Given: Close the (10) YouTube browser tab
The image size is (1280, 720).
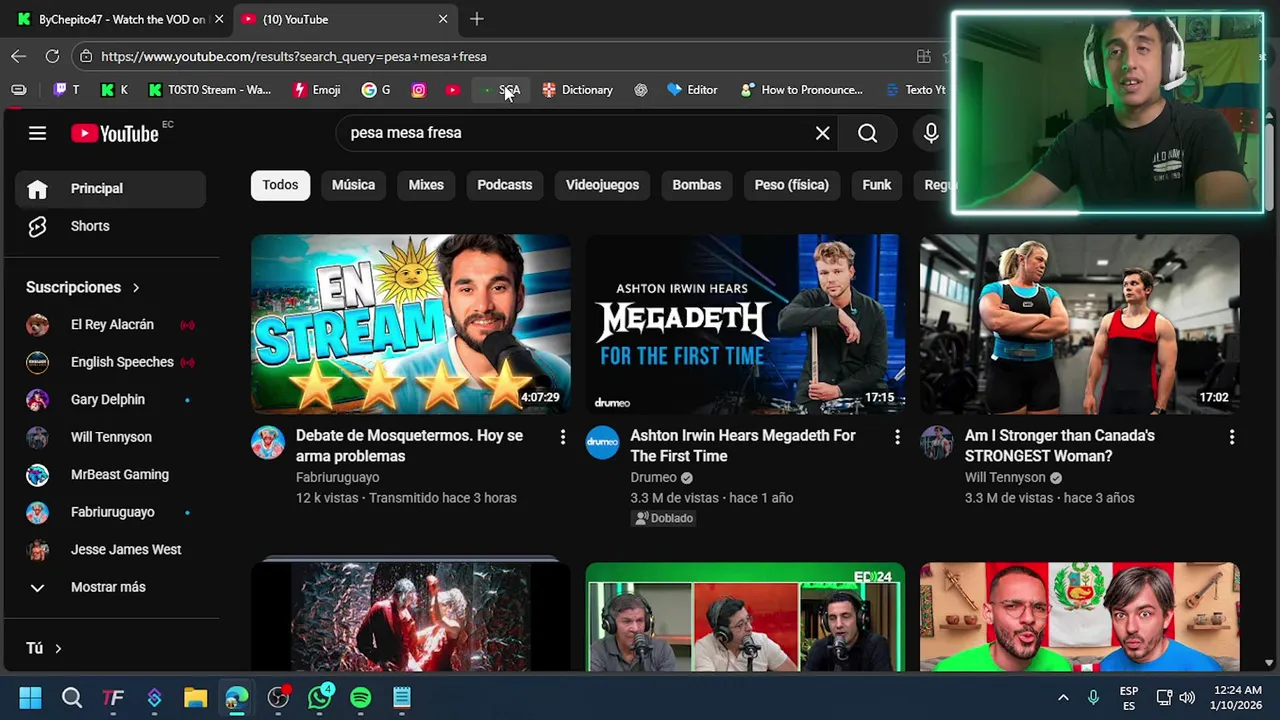Looking at the screenshot, I should tap(443, 19).
